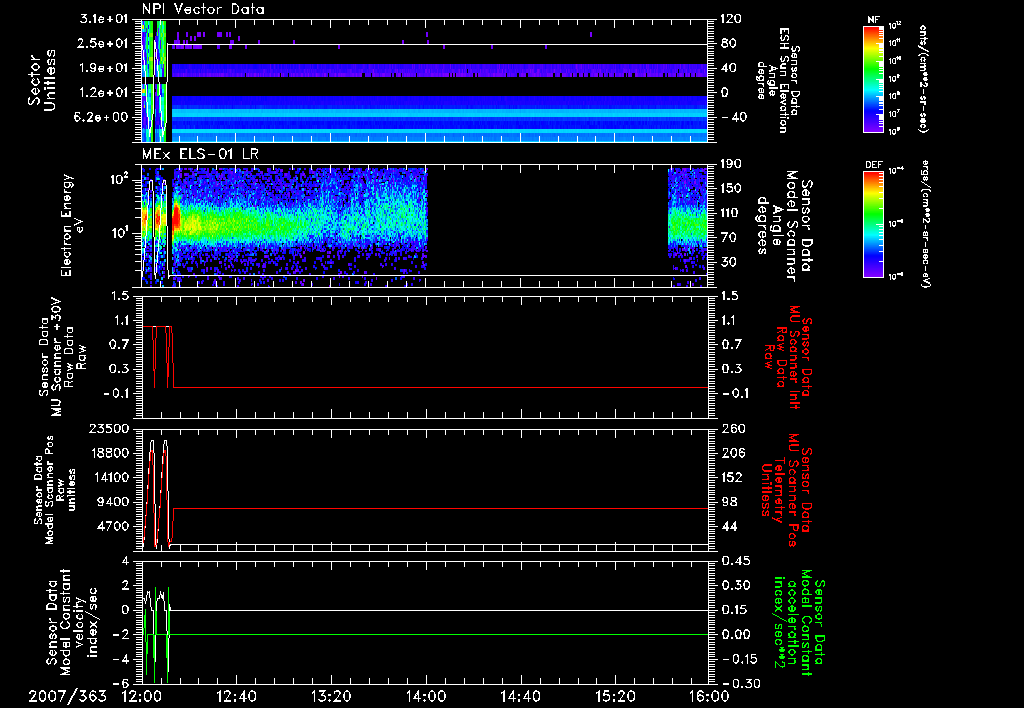This screenshot has width=1024, height=708.
Task: Click the '1.2e+01' sector tick value
Action: coord(104,93)
